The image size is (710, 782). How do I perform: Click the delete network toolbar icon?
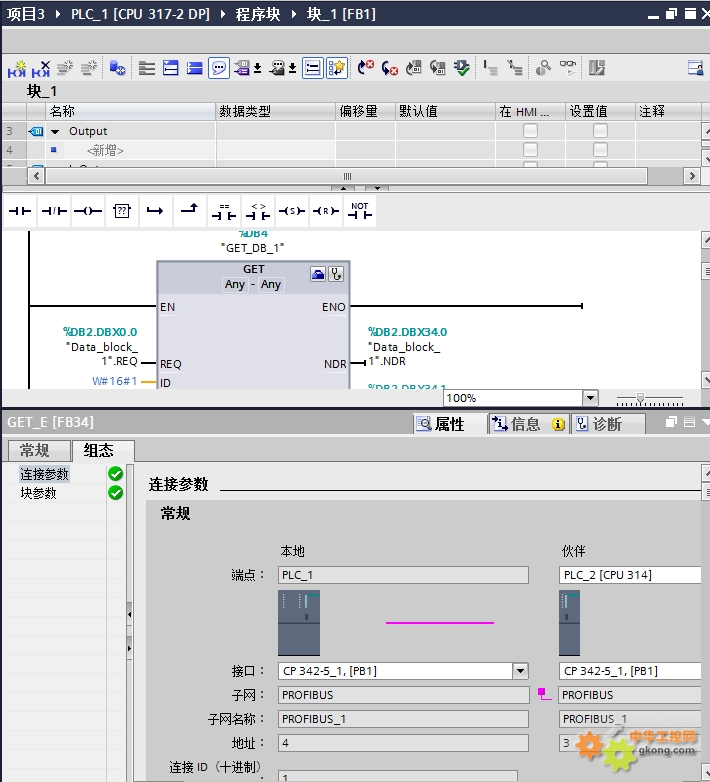41,68
